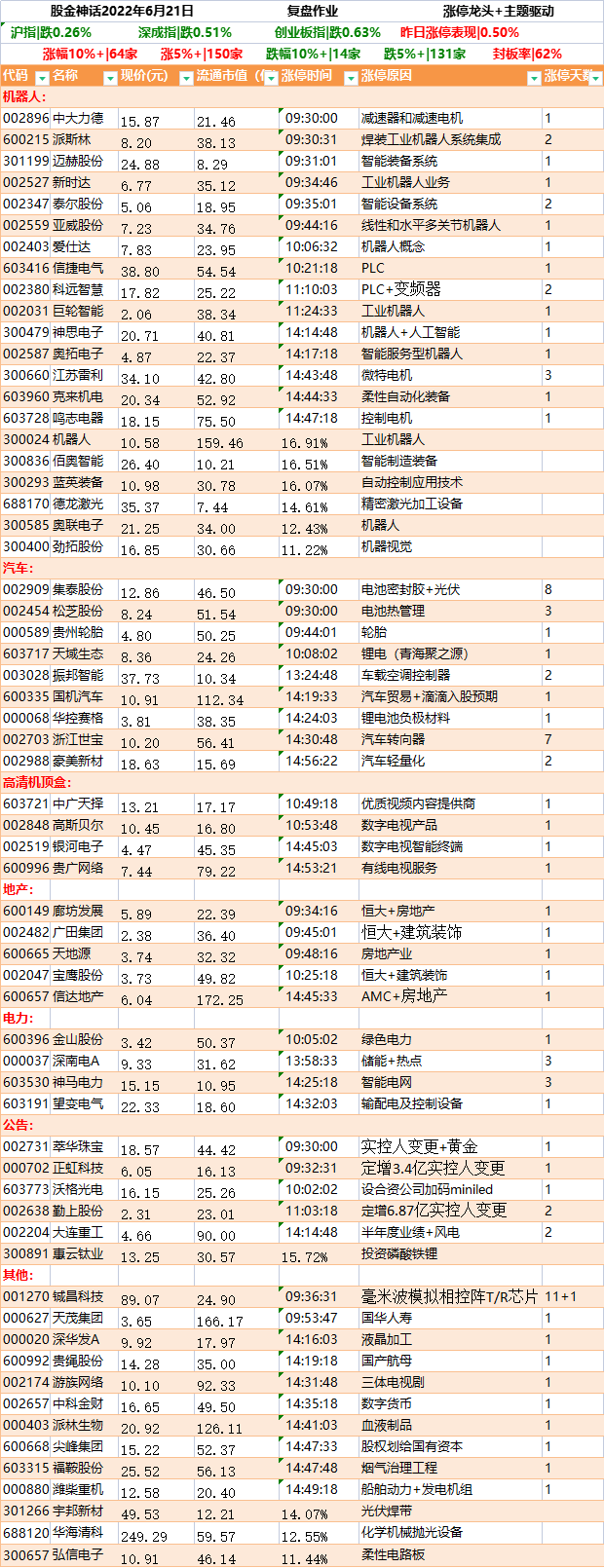Select the 复盘作业 header cell

(314, 12)
